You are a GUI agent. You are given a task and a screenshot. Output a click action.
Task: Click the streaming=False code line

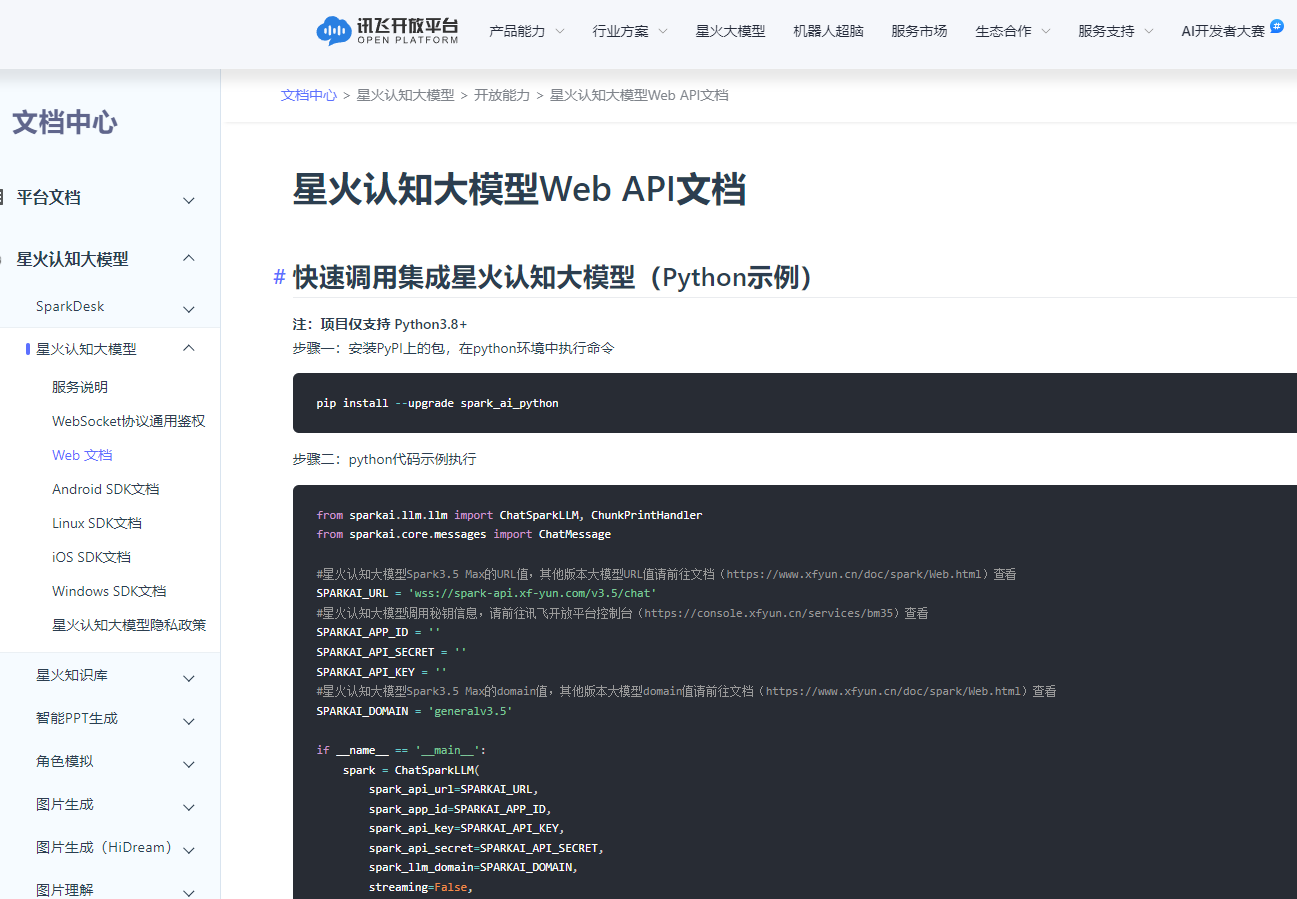(x=421, y=887)
